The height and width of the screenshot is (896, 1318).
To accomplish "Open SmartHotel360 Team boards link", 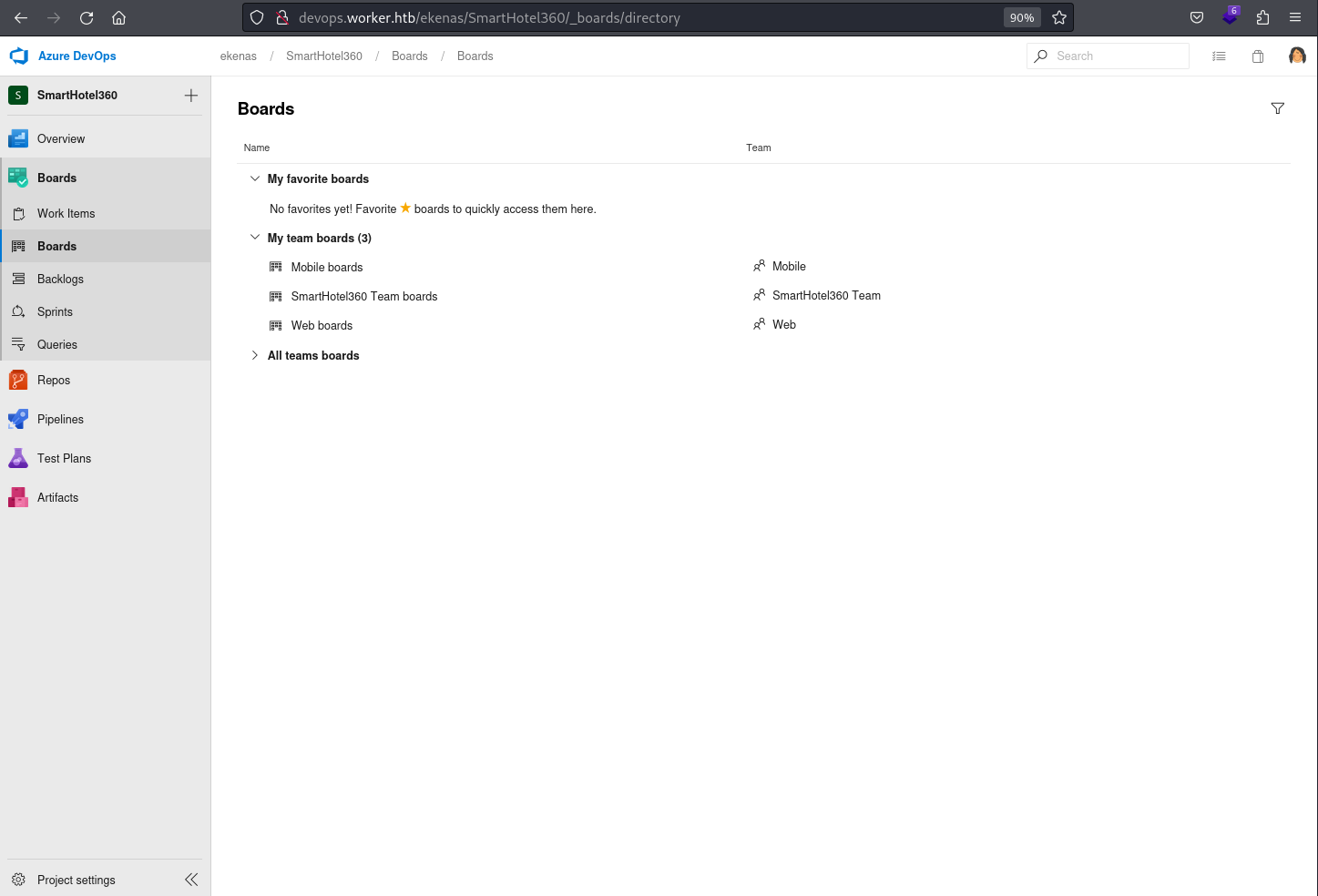I will pos(364,296).
